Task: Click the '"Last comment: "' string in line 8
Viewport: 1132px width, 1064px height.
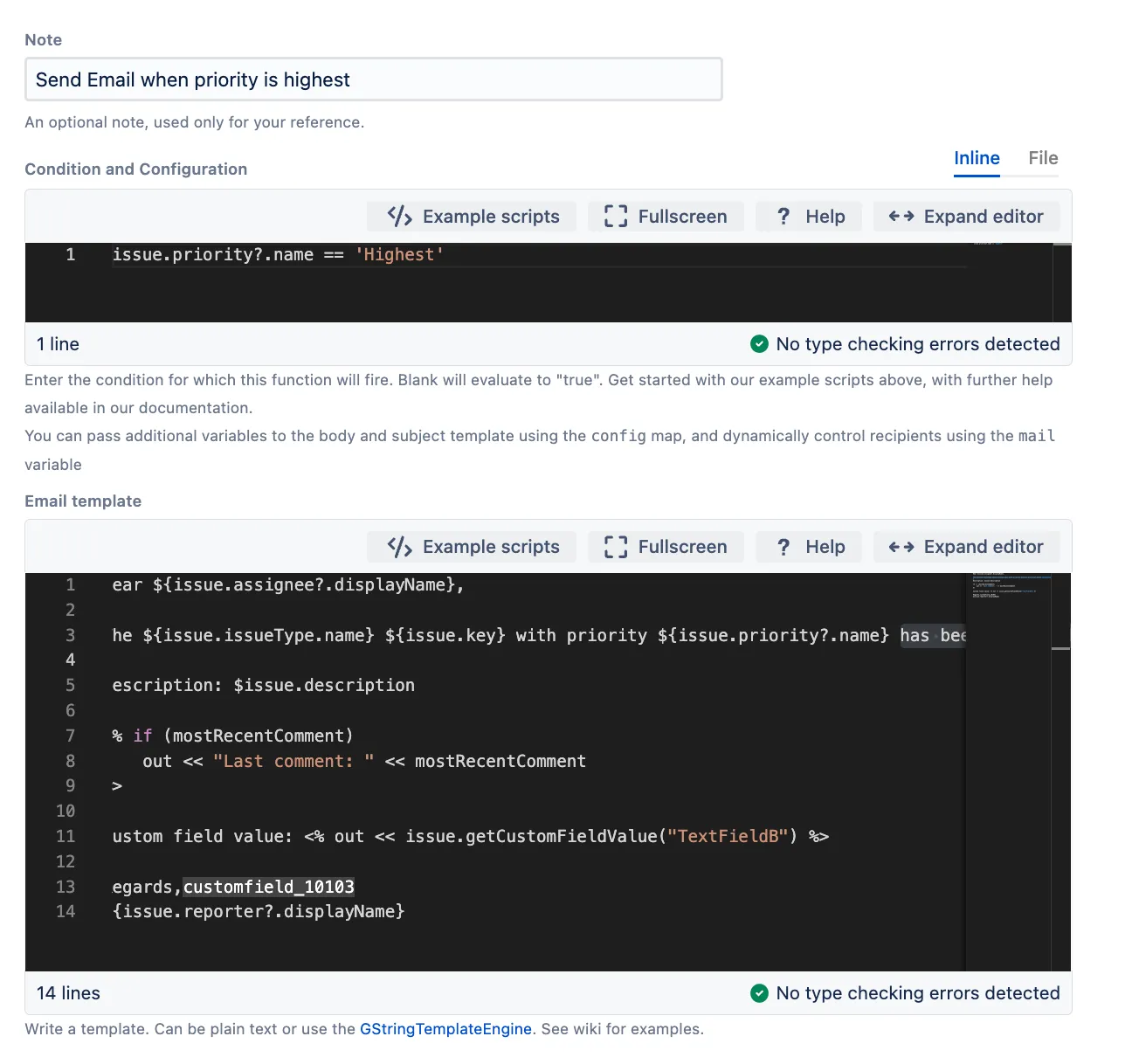Action: [293, 761]
